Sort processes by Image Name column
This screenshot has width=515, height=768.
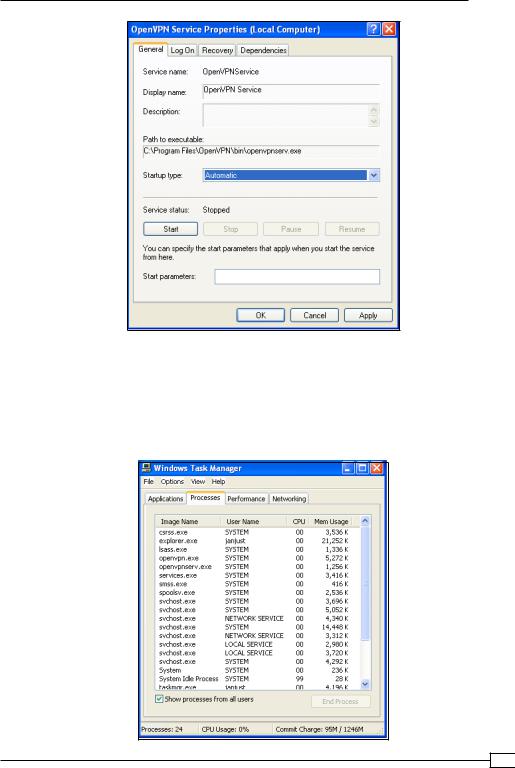pos(188,522)
